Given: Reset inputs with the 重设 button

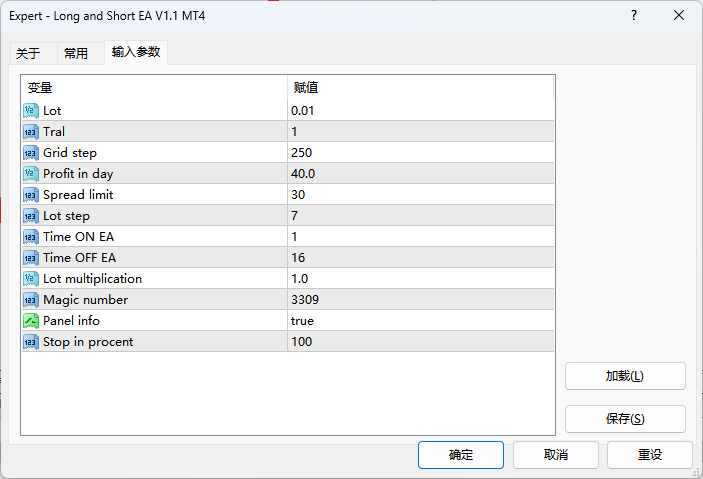Looking at the screenshot, I should 650,455.
